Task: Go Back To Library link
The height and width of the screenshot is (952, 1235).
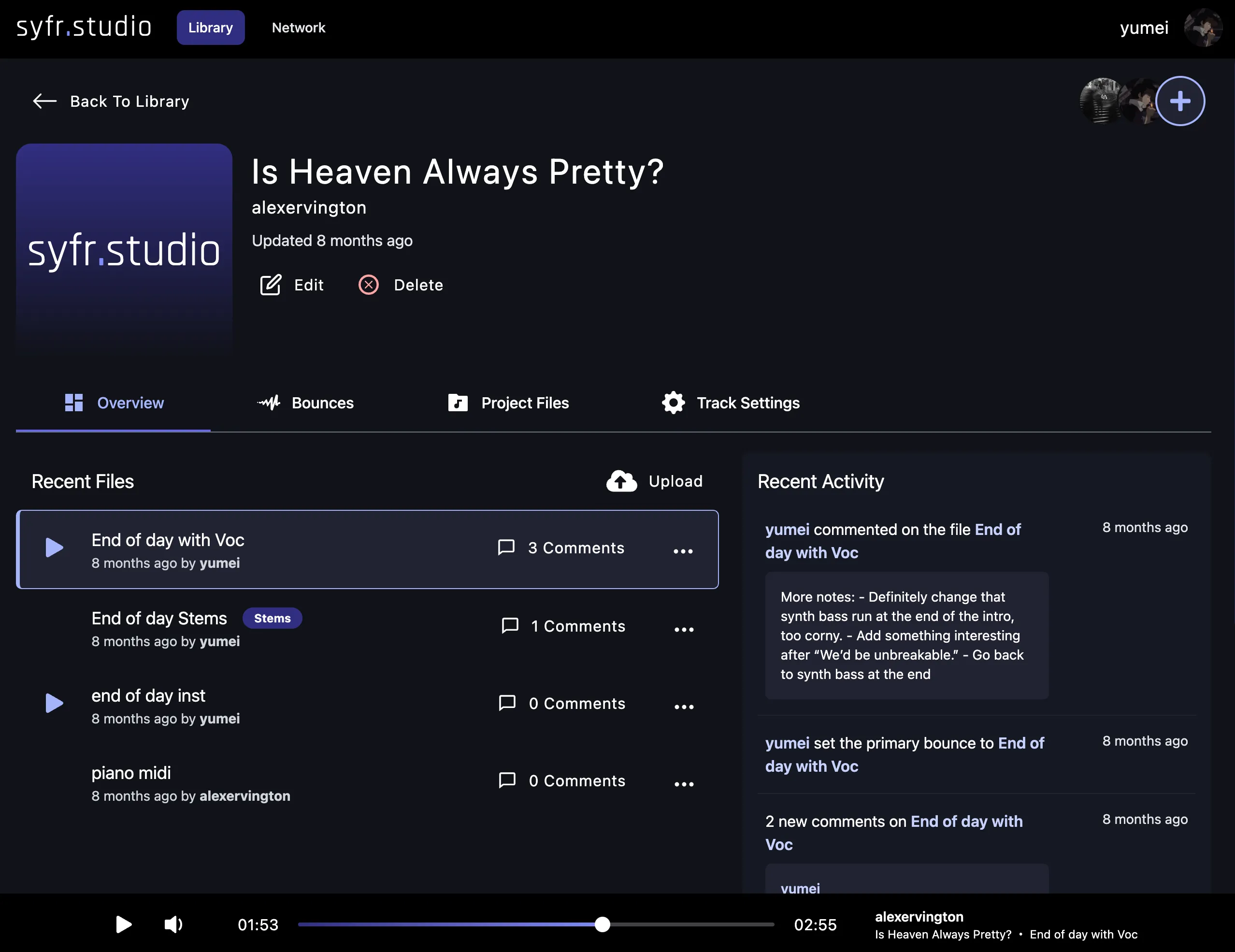Action: (111, 101)
